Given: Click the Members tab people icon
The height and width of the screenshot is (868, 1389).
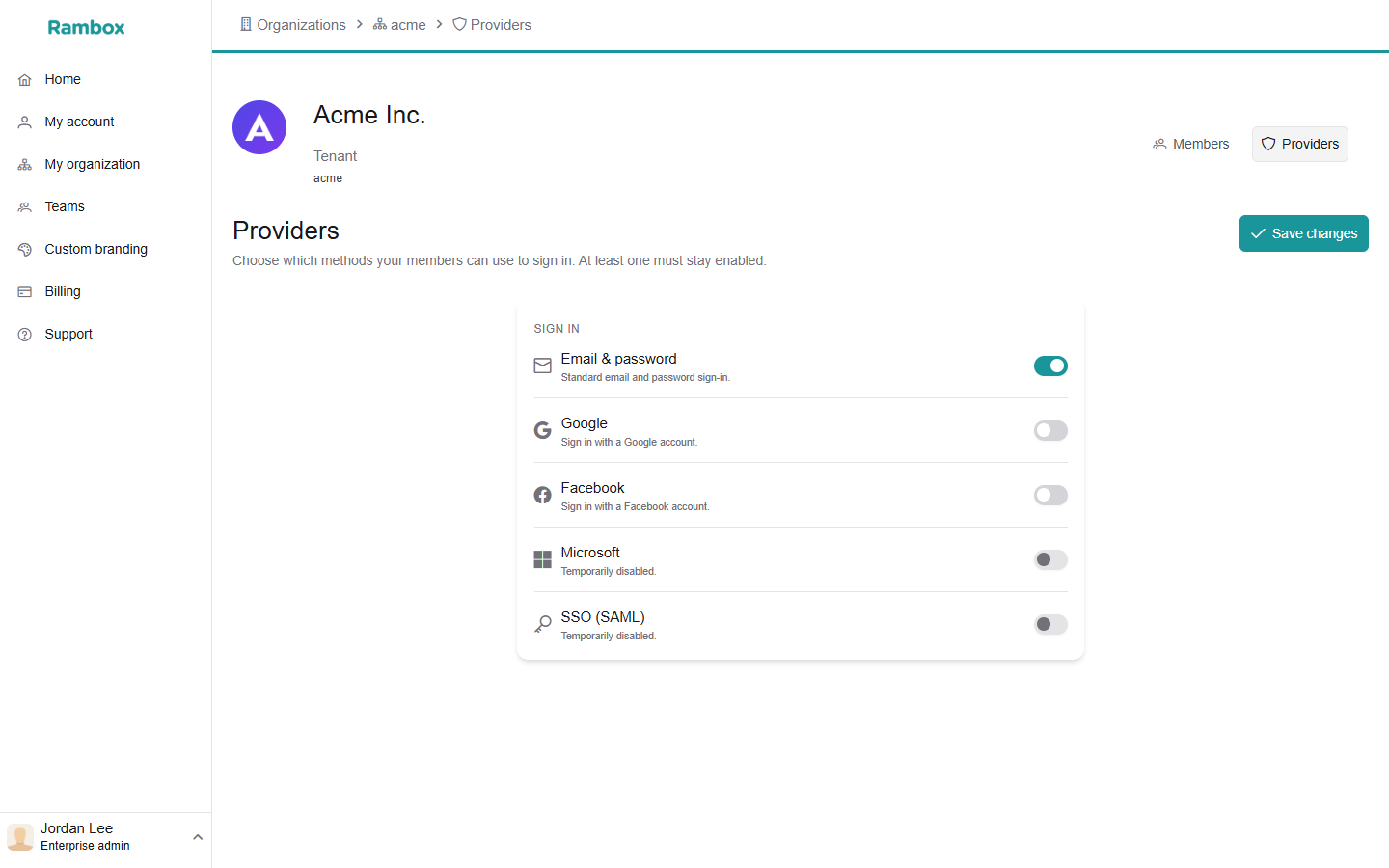Looking at the screenshot, I should 1159,144.
